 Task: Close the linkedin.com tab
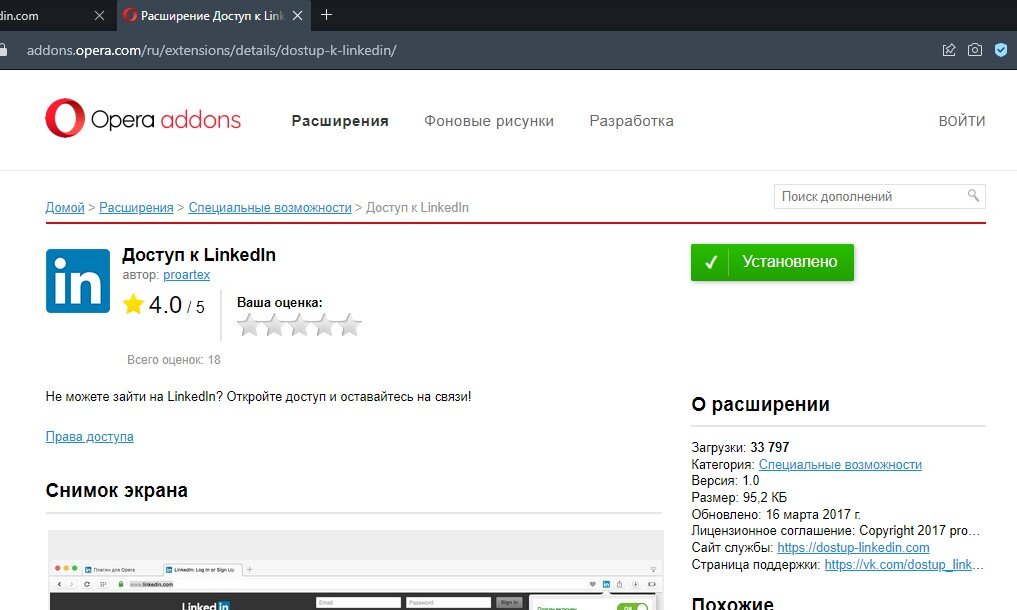tap(99, 16)
